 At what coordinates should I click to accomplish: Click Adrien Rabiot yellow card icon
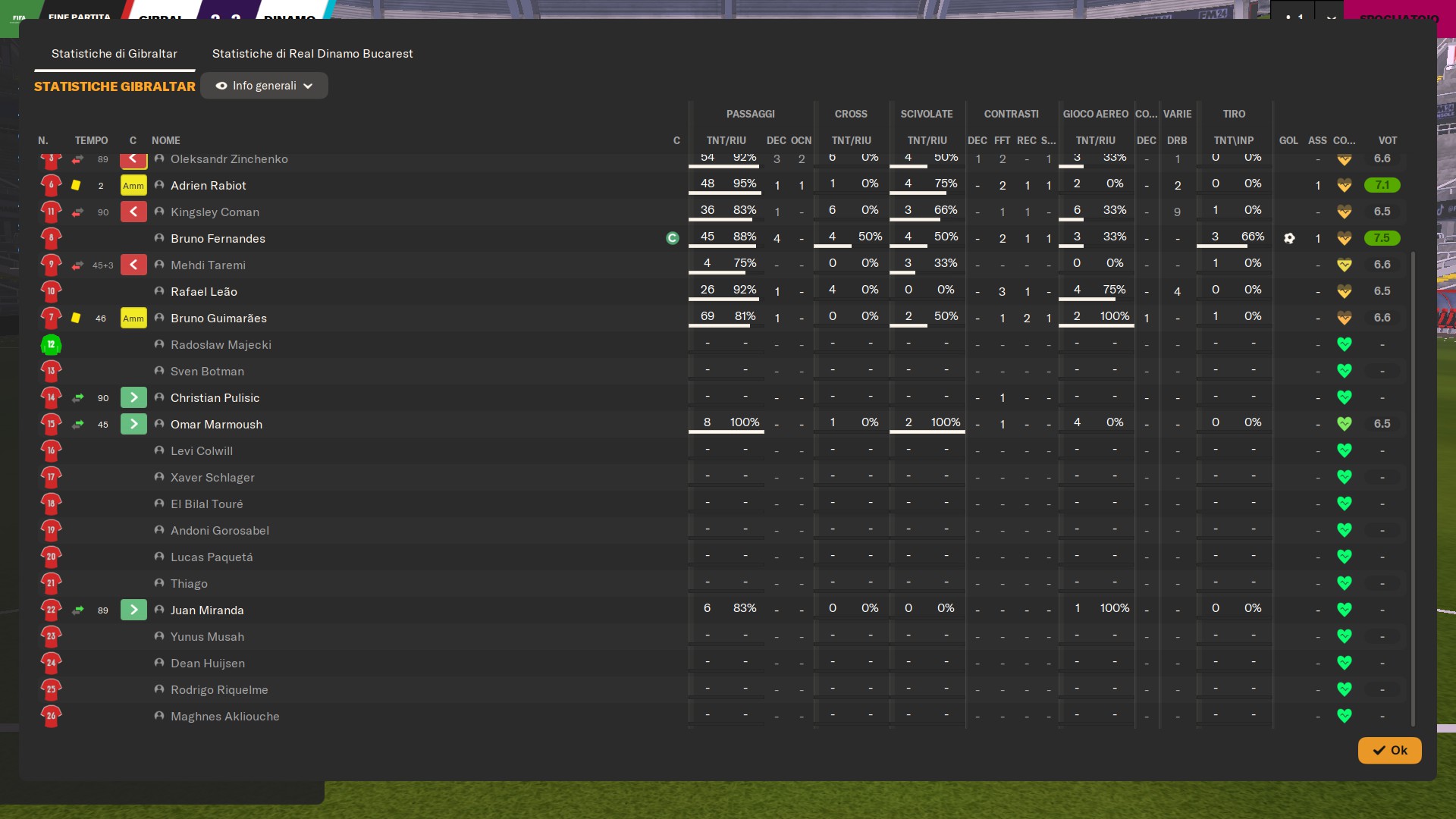76,185
